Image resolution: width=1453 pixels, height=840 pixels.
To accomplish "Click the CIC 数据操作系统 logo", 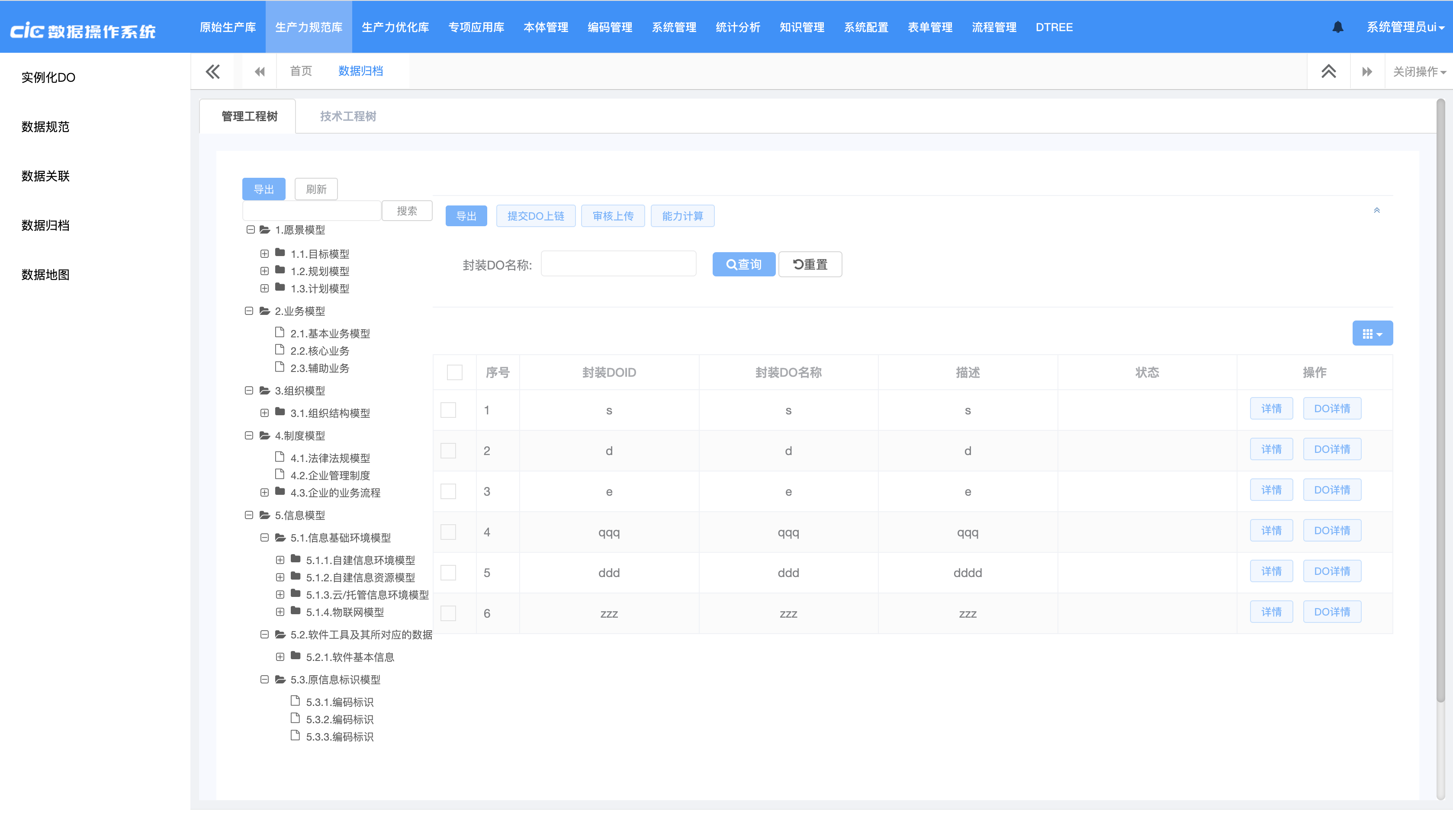I will [83, 30].
